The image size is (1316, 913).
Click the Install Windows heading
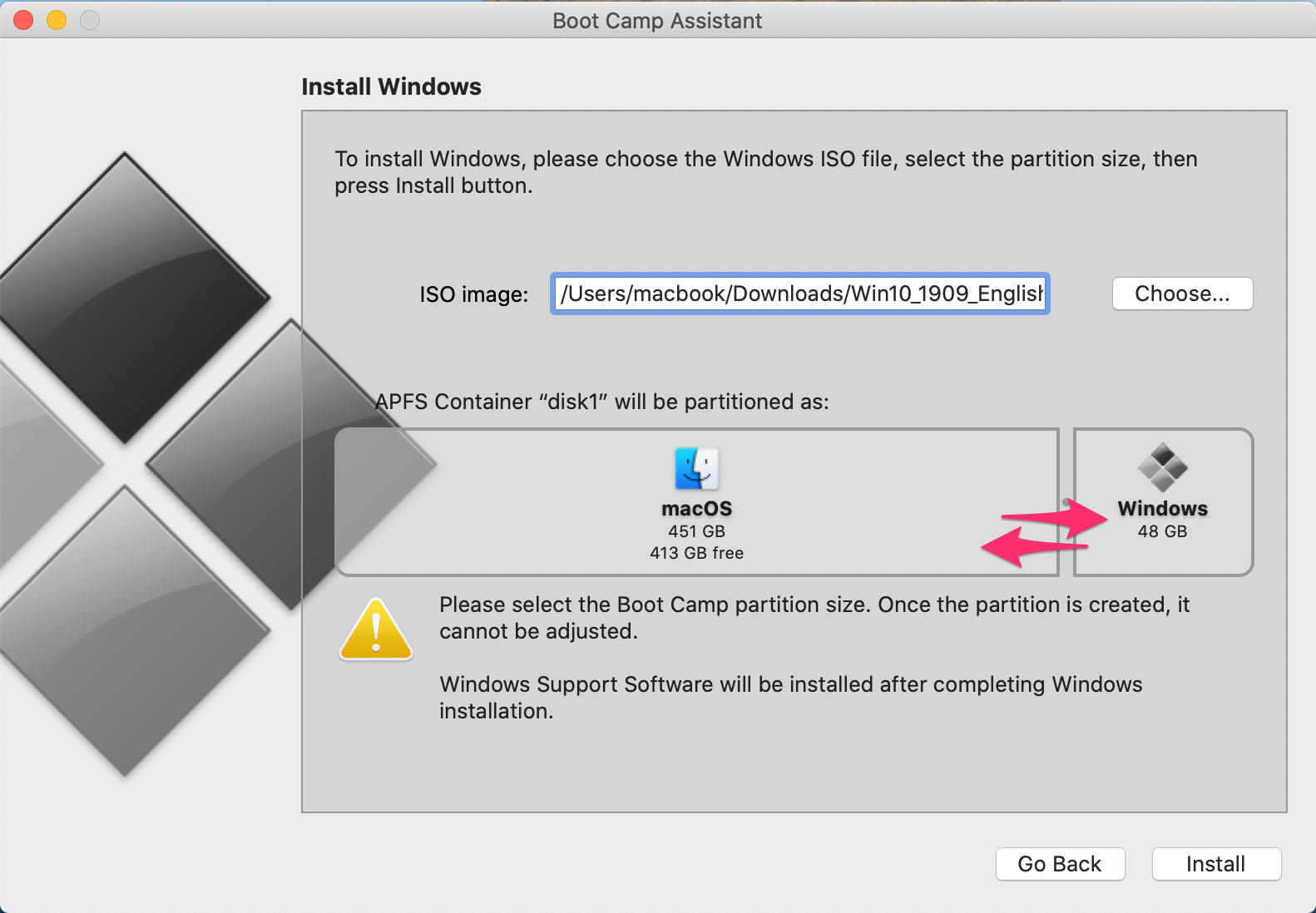[x=392, y=86]
